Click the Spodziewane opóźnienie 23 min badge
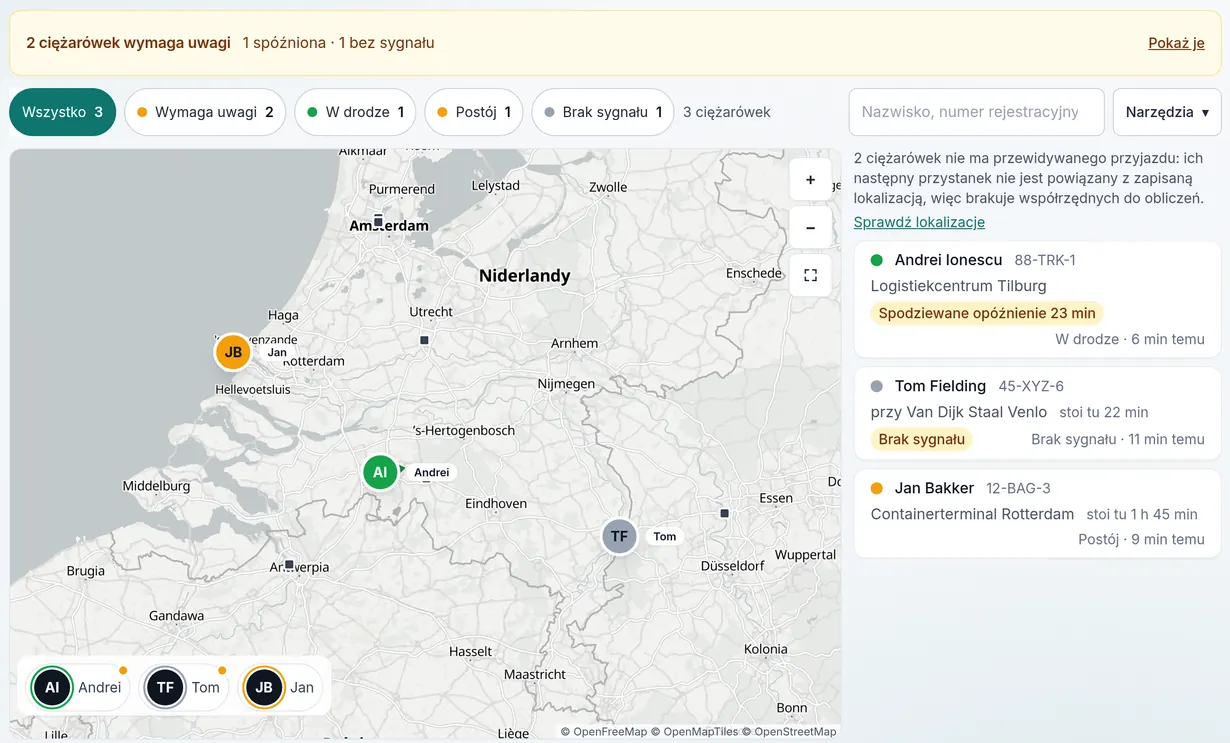The height and width of the screenshot is (743, 1230). click(x=987, y=313)
